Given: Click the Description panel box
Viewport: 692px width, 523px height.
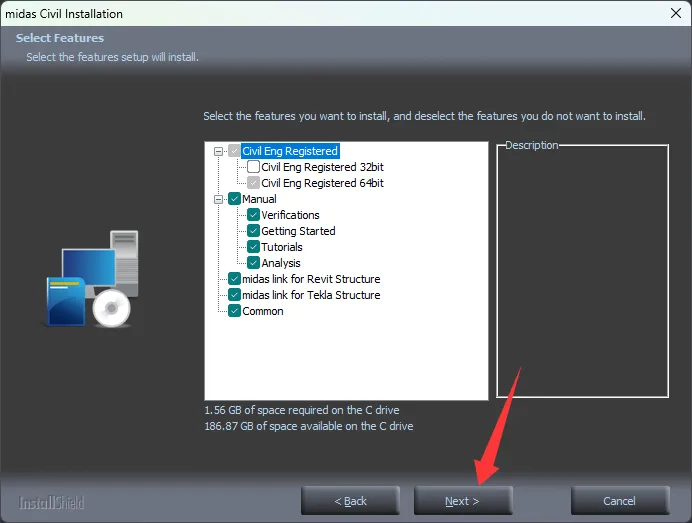Looking at the screenshot, I should [x=583, y=271].
